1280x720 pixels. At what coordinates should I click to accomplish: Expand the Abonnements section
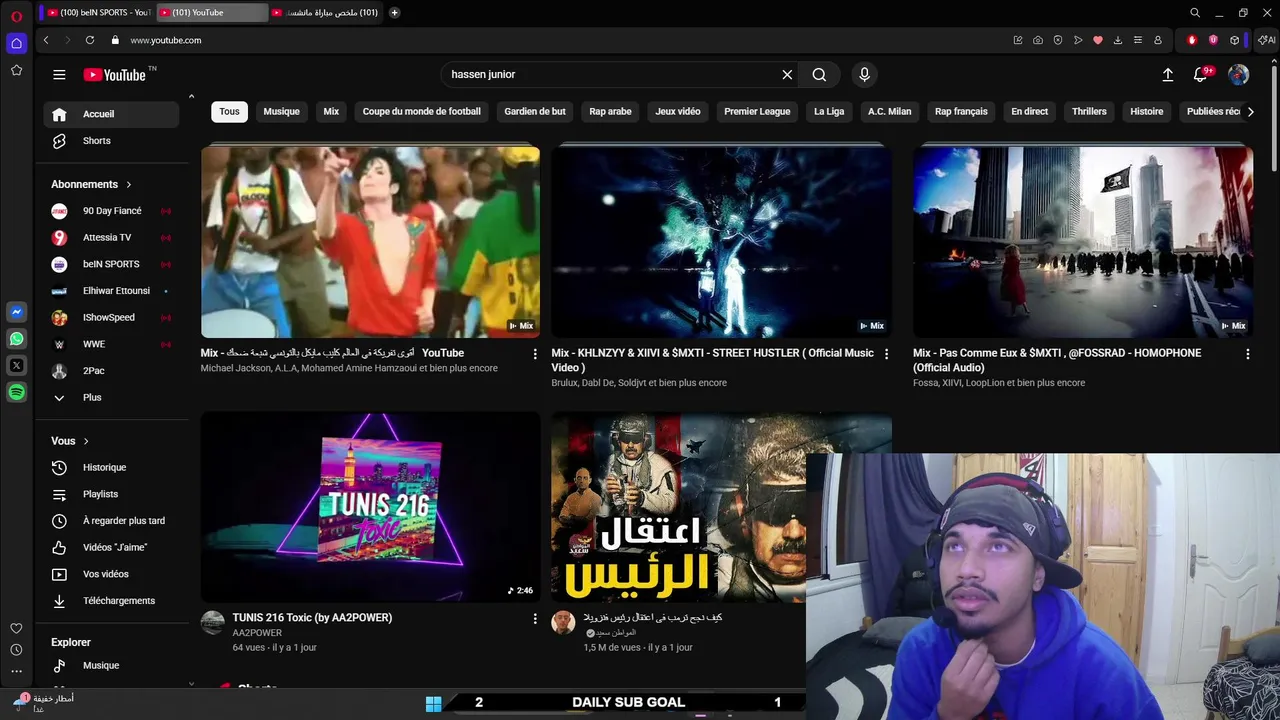(x=92, y=184)
